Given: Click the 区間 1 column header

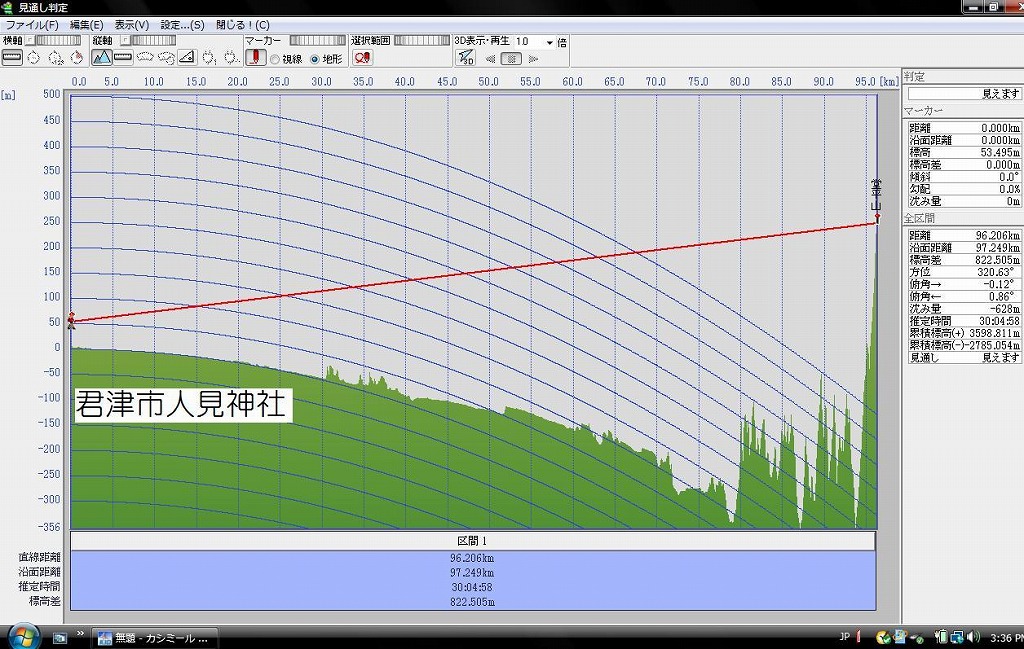Looking at the screenshot, I should 473,541.
